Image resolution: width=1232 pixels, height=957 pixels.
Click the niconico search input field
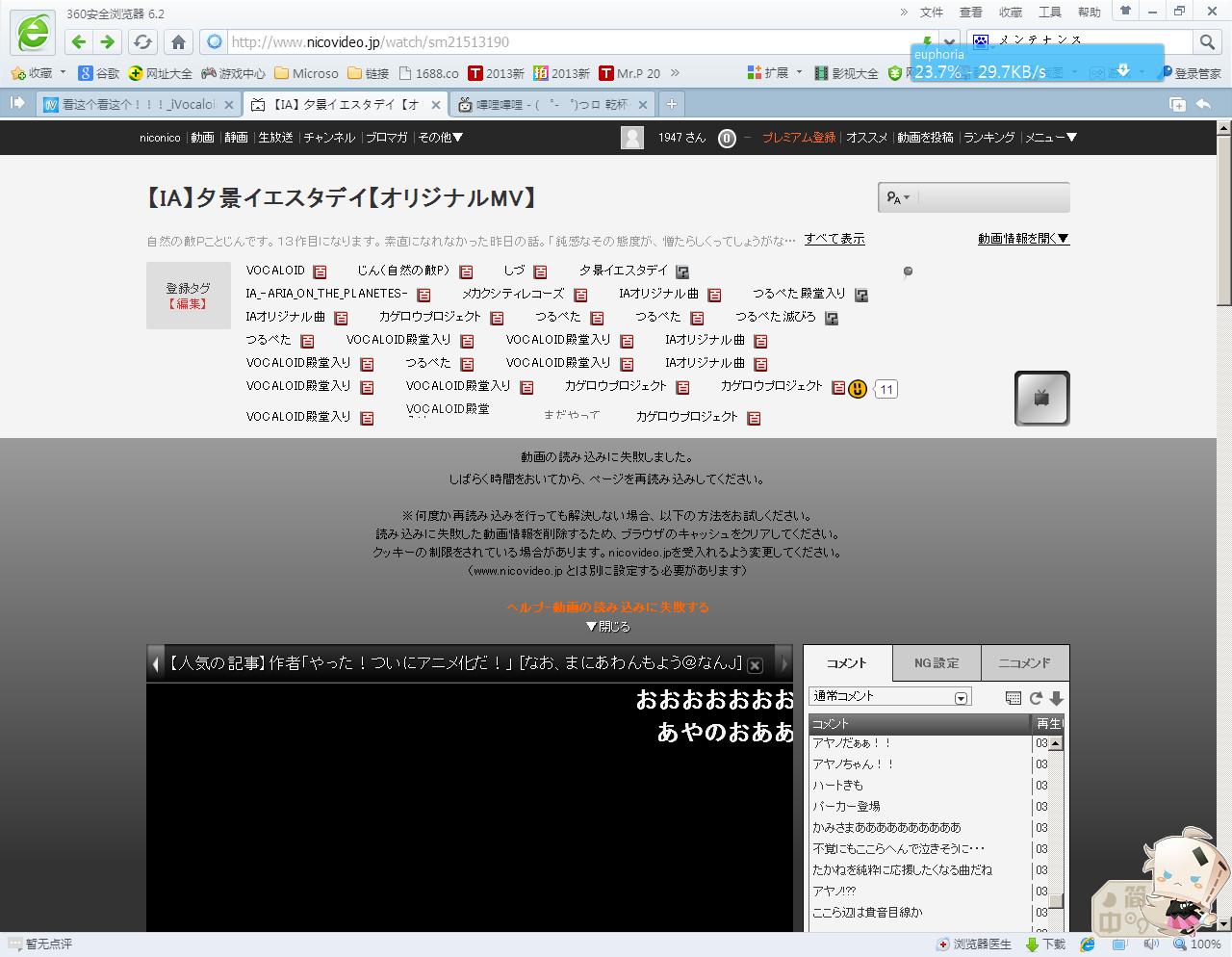991,197
